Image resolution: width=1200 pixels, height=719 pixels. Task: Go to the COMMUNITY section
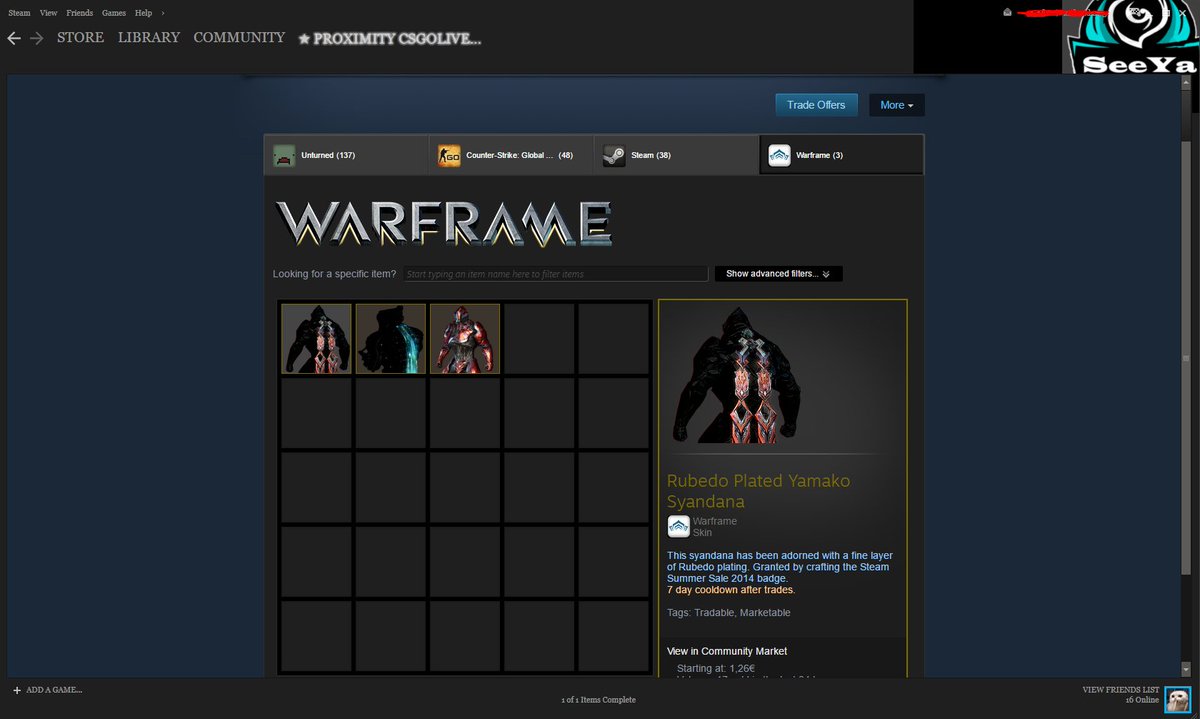point(239,38)
